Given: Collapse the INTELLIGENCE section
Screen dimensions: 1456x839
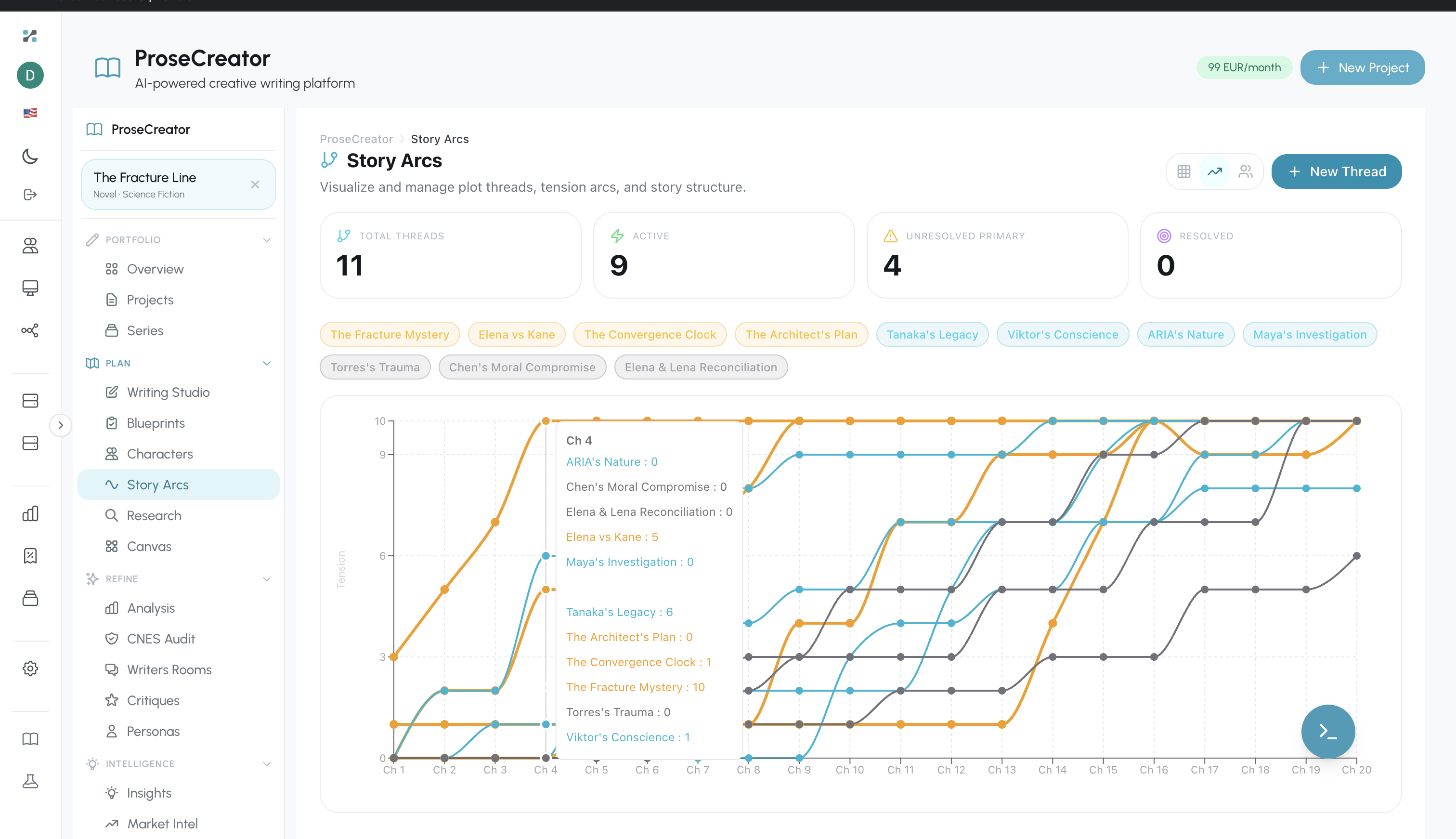Looking at the screenshot, I should [267, 763].
